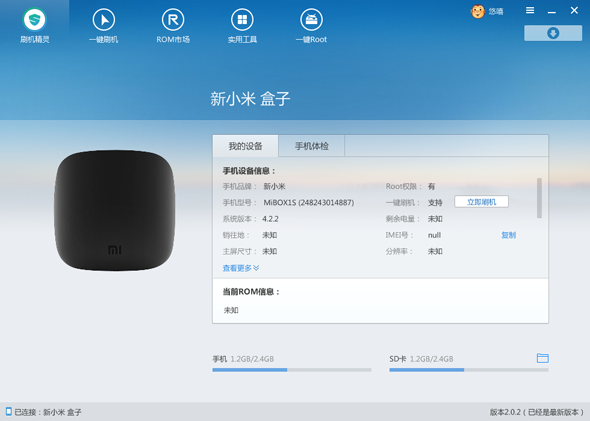Click the 复制 link for IMEI
Viewport: 590px width, 421px height.
[508, 235]
